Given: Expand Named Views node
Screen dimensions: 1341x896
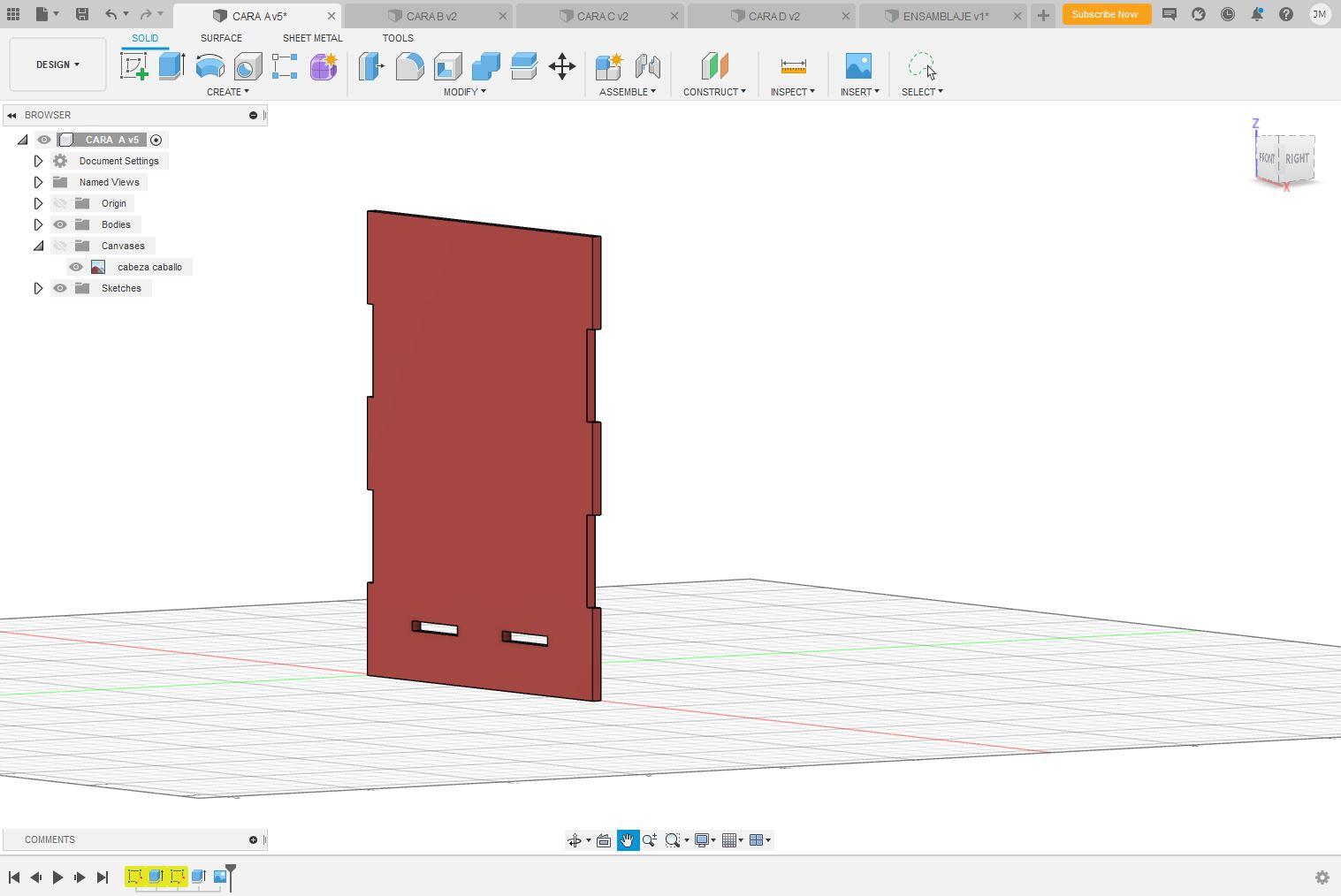Looking at the screenshot, I should coord(38,182).
